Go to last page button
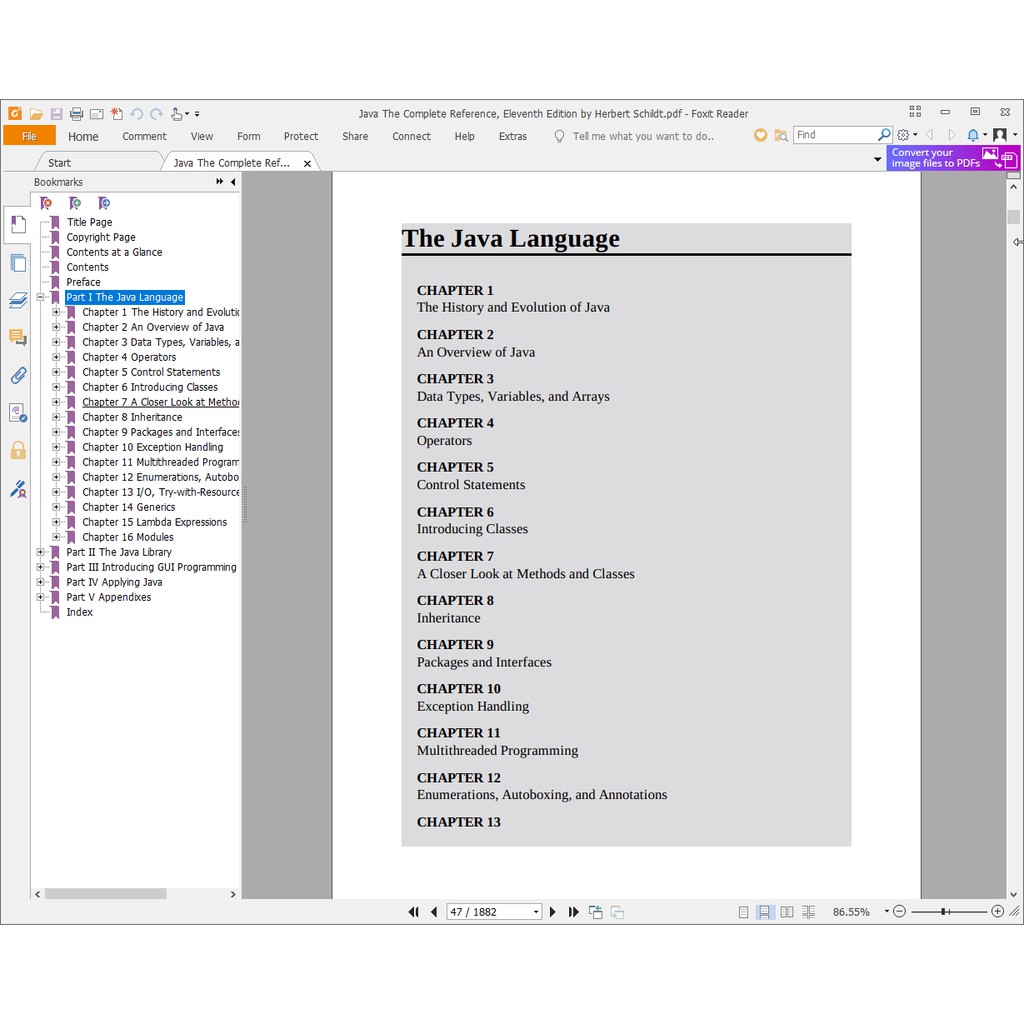This screenshot has width=1024, height=1024. tap(573, 912)
